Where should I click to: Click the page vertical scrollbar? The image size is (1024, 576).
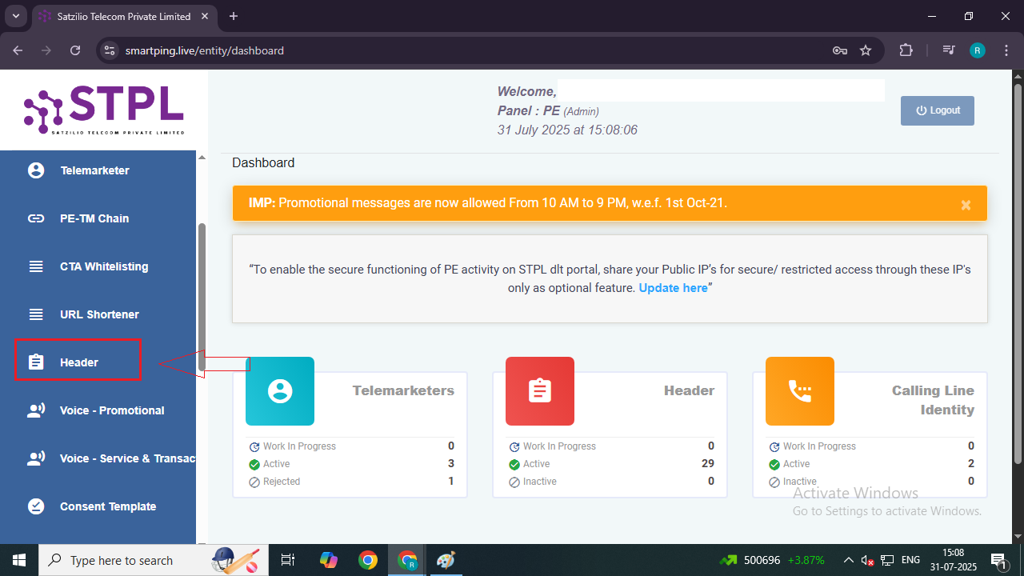click(1017, 274)
